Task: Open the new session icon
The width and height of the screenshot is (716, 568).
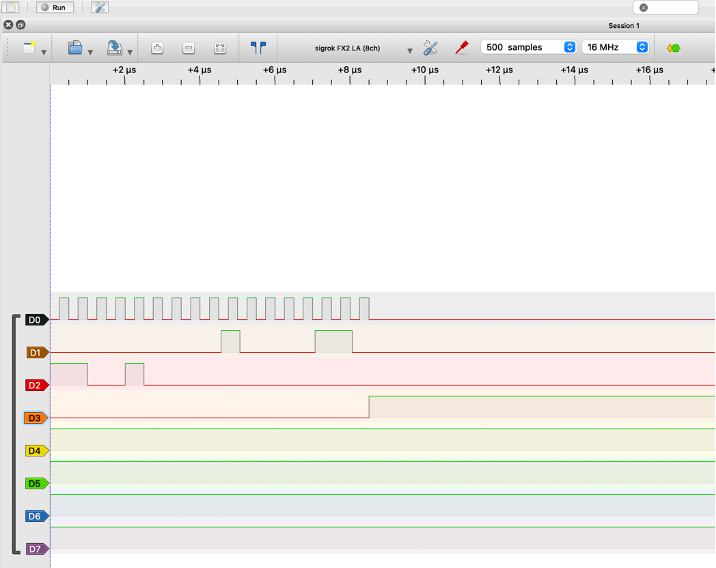Action: pos(29,47)
